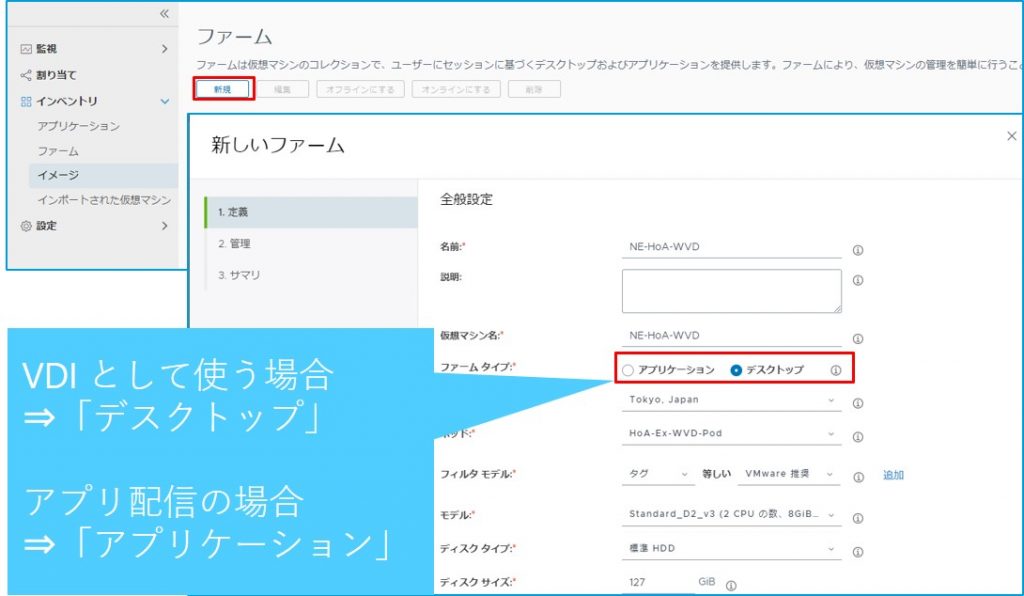The image size is (1024, 596).
Task: Close the 新しいファーム dialog
Action: (1012, 136)
